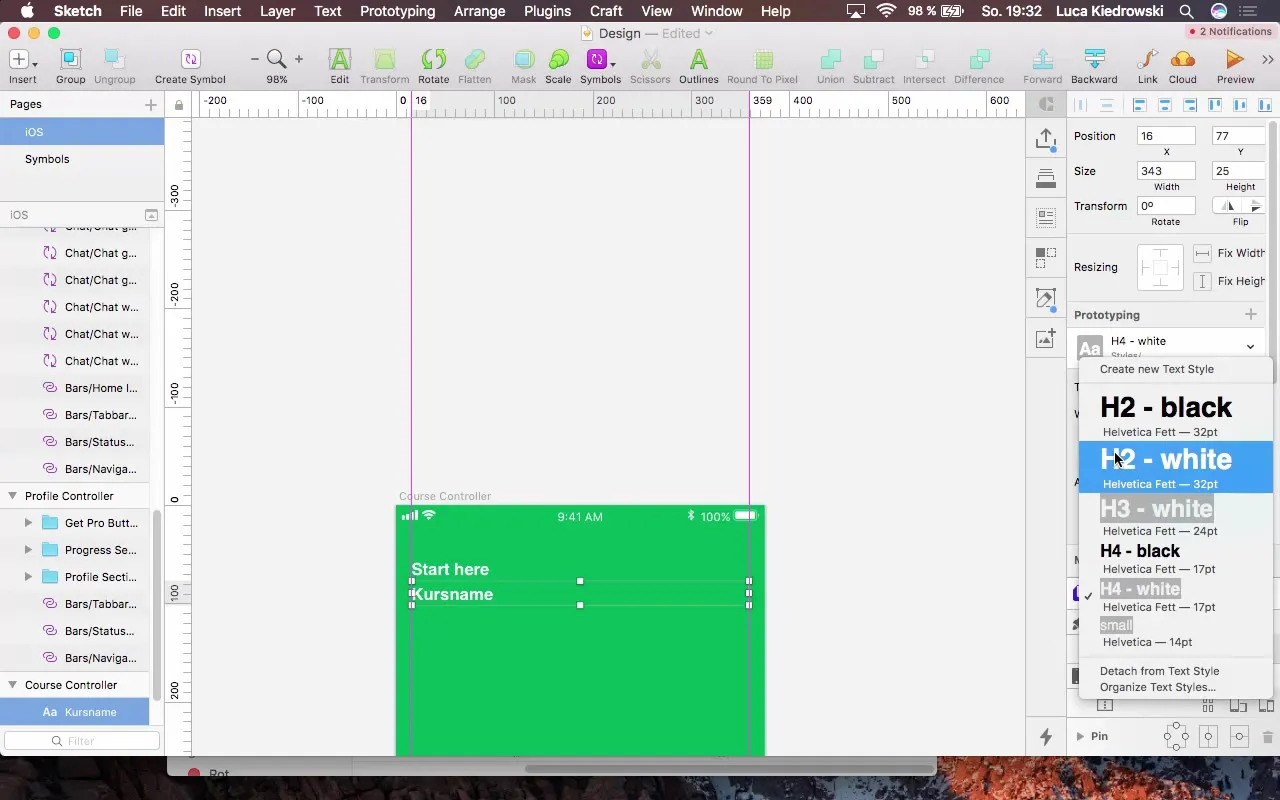Pin layer to all edges
Image resolution: width=1280 pixels, height=800 pixels.
pos(1176,737)
